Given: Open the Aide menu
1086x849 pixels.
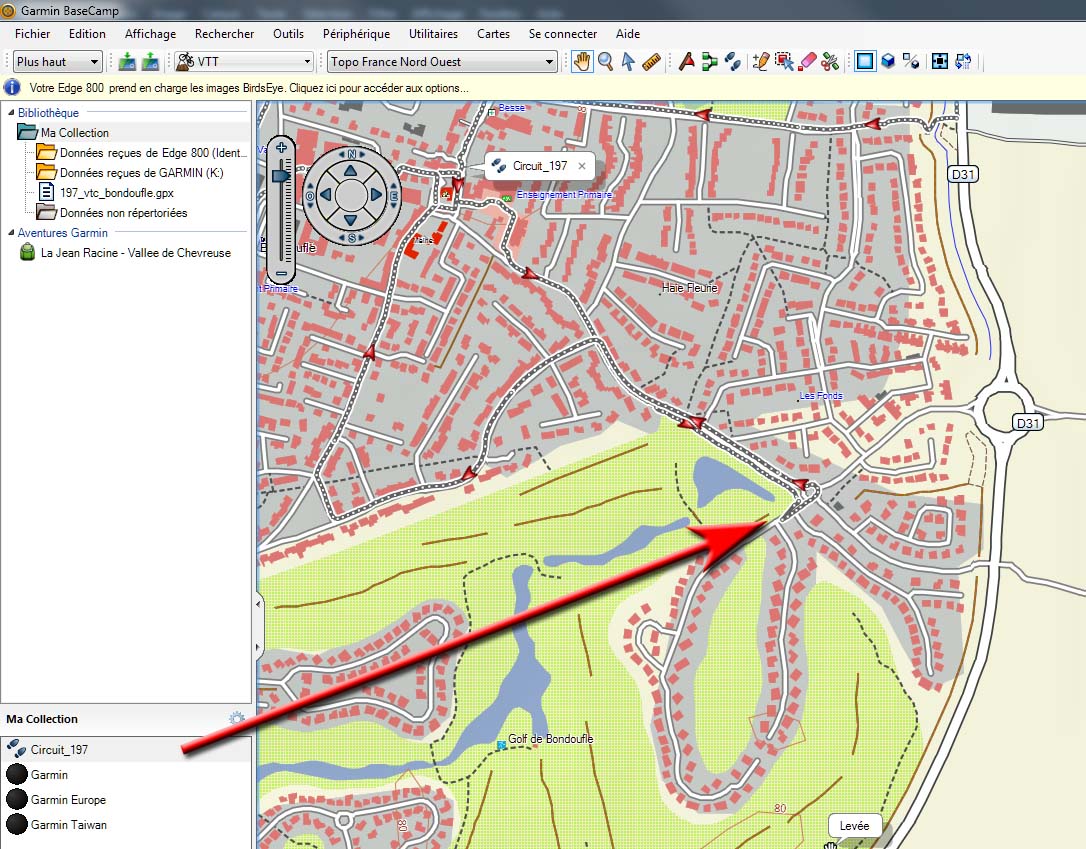Looking at the screenshot, I should coord(627,33).
